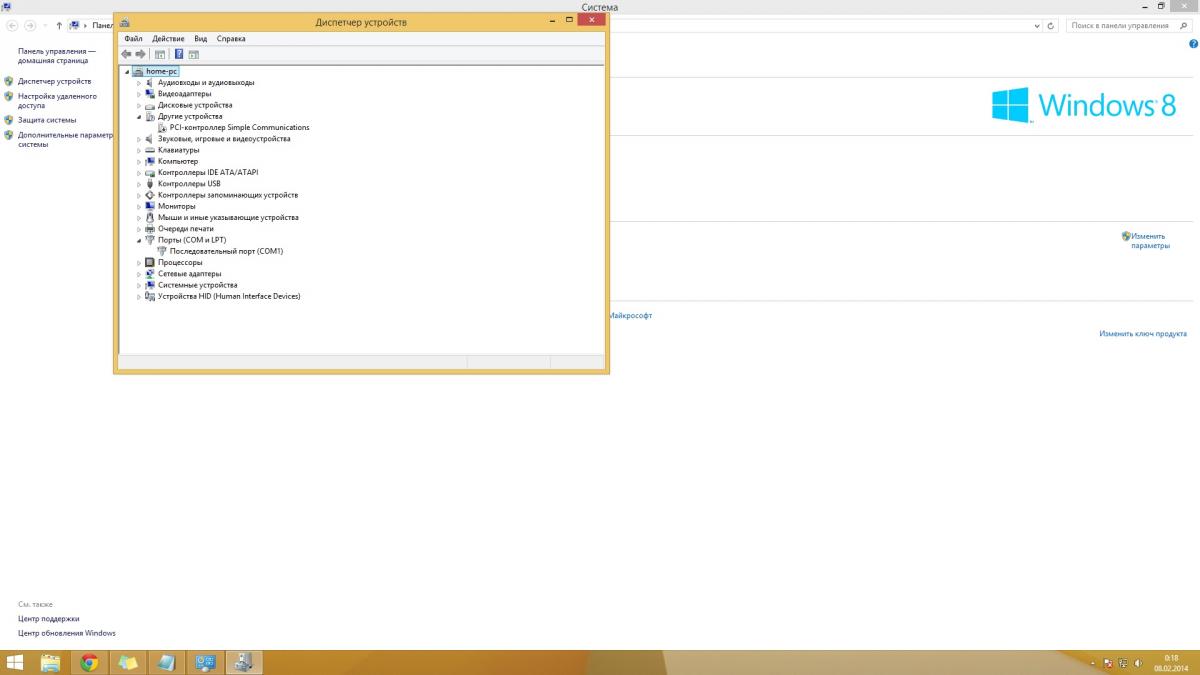Open Sticky Notes from the taskbar
The width and height of the screenshot is (1200, 675).
coord(128,662)
